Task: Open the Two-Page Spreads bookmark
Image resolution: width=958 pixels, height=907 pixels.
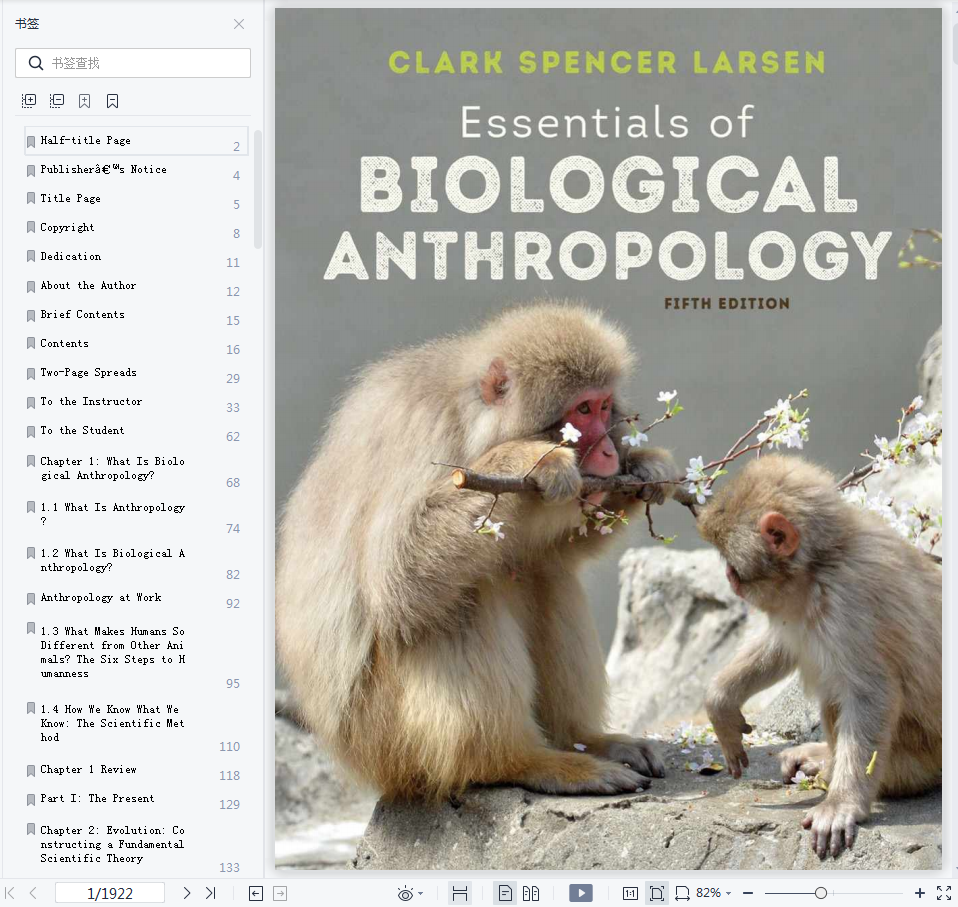Action: coord(136,373)
